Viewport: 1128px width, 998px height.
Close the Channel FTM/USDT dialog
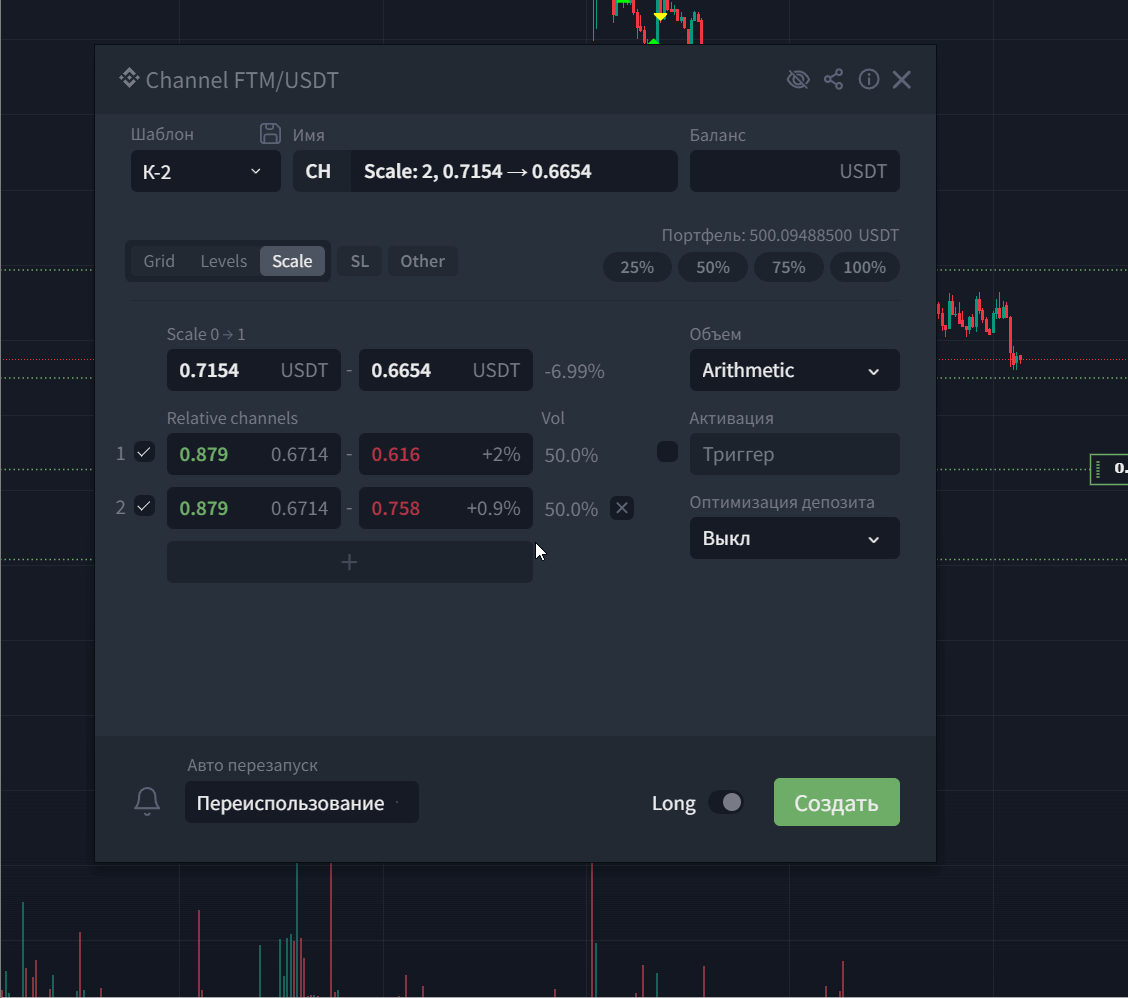(x=901, y=79)
